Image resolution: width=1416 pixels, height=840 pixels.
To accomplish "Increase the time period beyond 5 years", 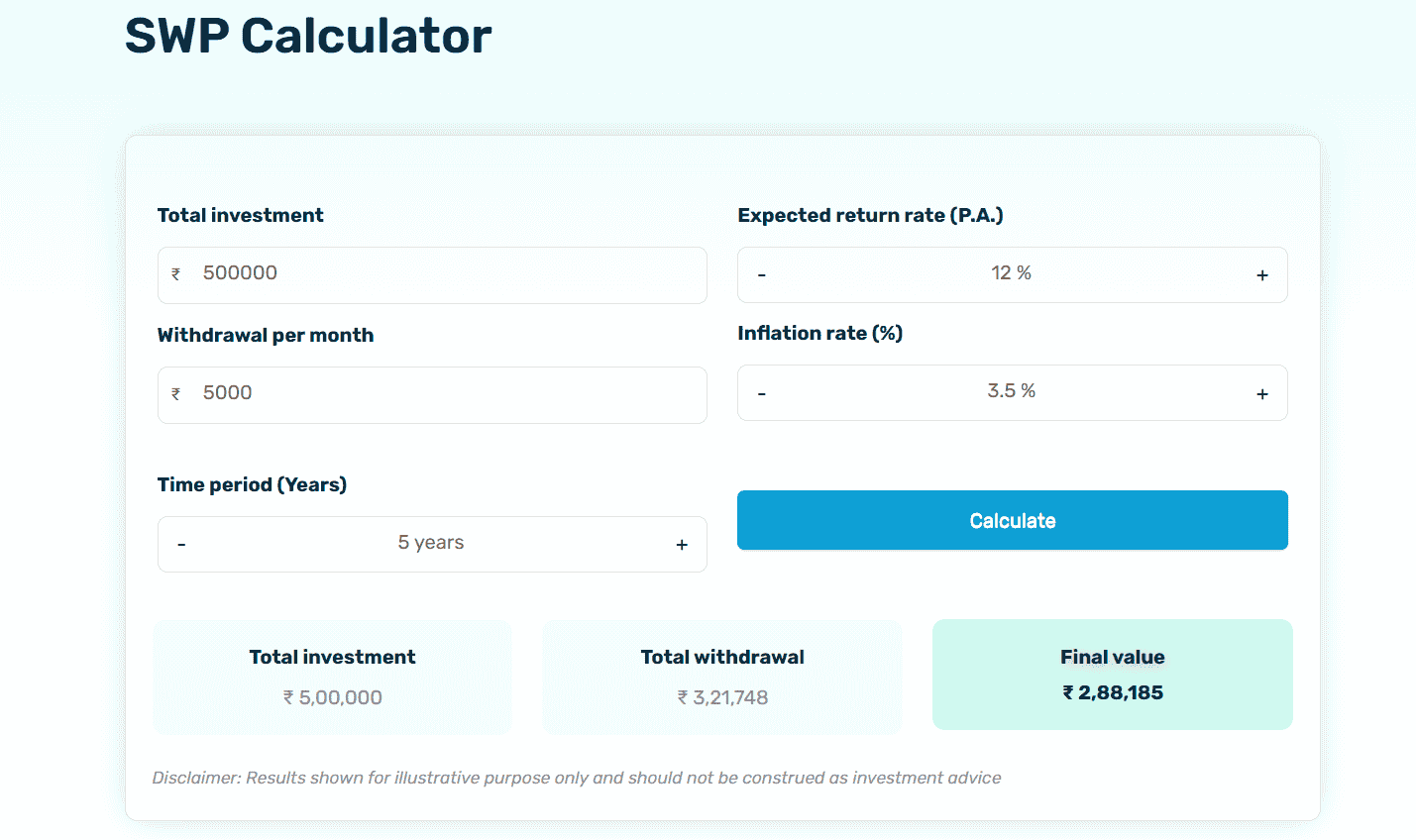I will coord(682,544).
